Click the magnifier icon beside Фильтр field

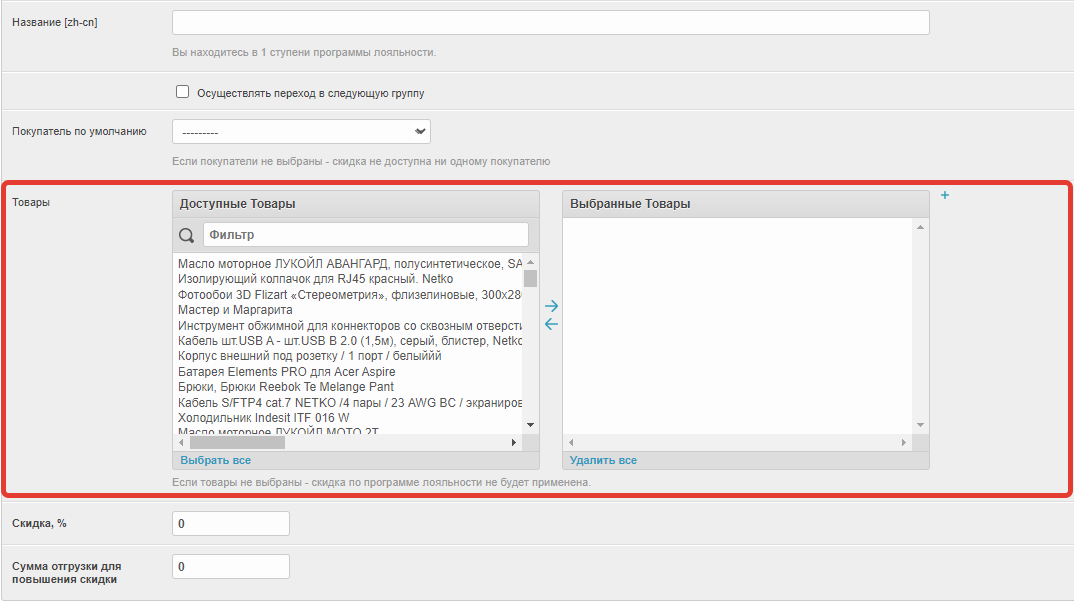[x=186, y=235]
